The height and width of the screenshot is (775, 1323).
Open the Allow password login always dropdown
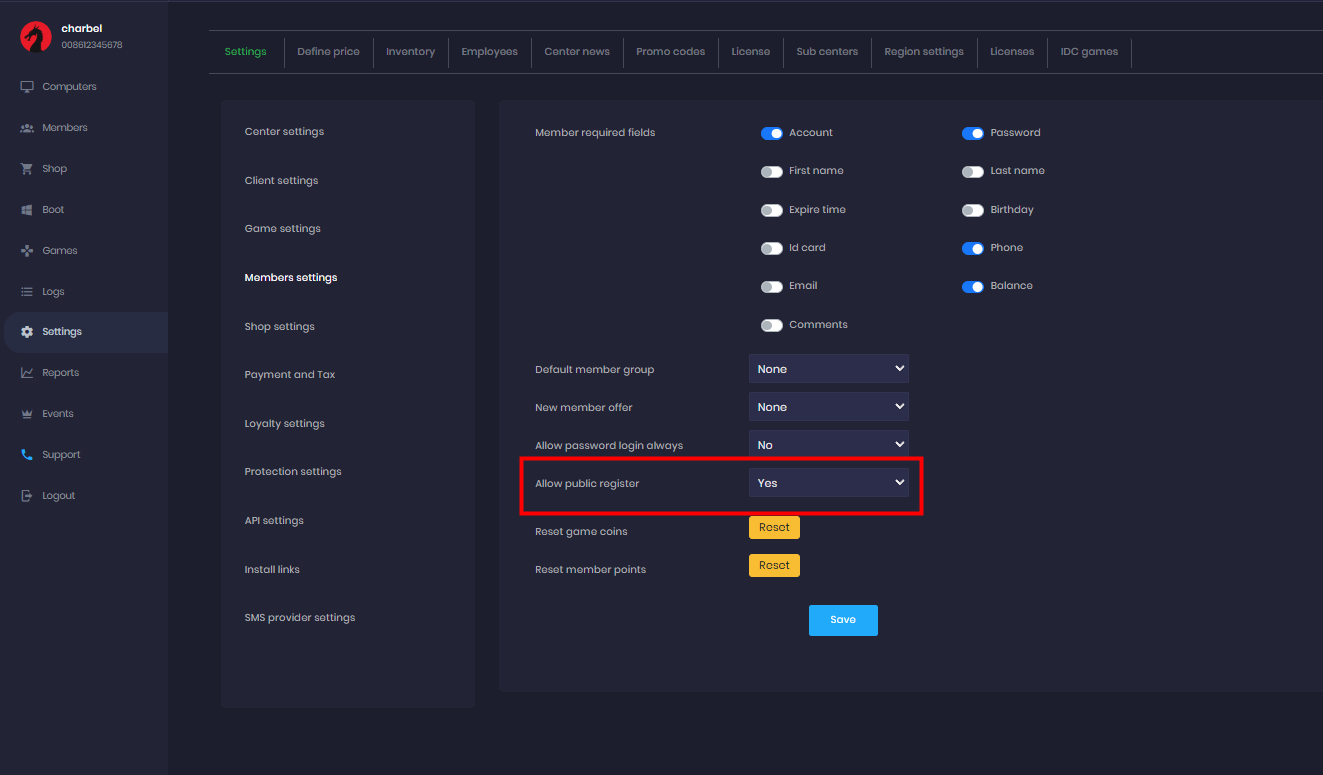pyautogui.click(x=828, y=445)
